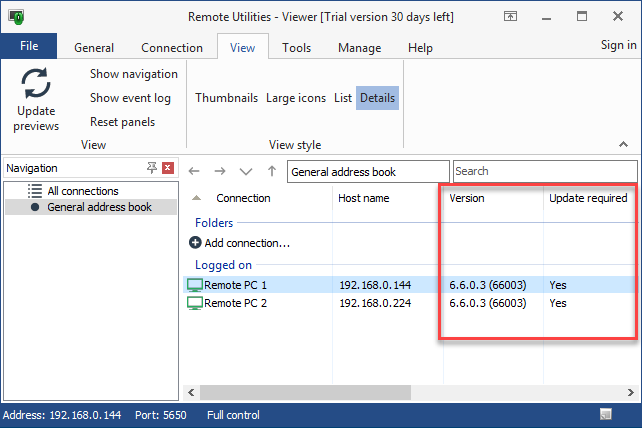Click the Update previews icon
The image size is (642, 428).
tap(36, 85)
